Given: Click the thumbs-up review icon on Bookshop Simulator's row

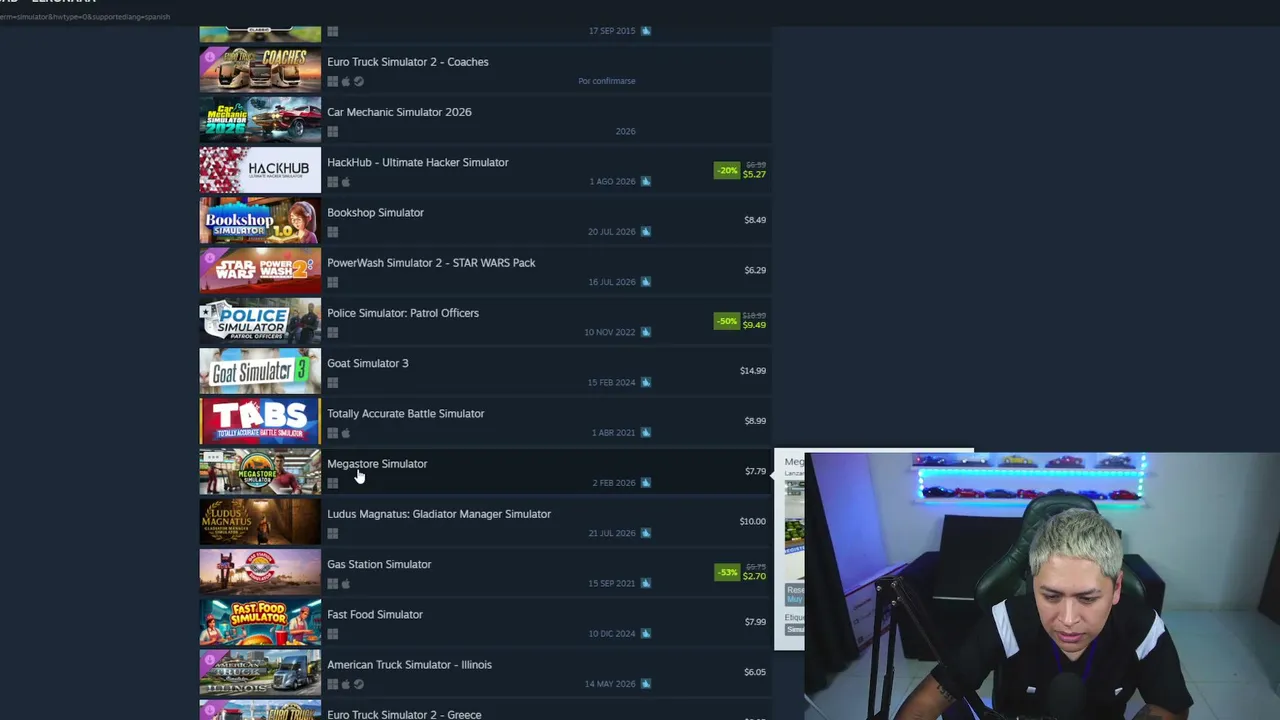Looking at the screenshot, I should 646,231.
